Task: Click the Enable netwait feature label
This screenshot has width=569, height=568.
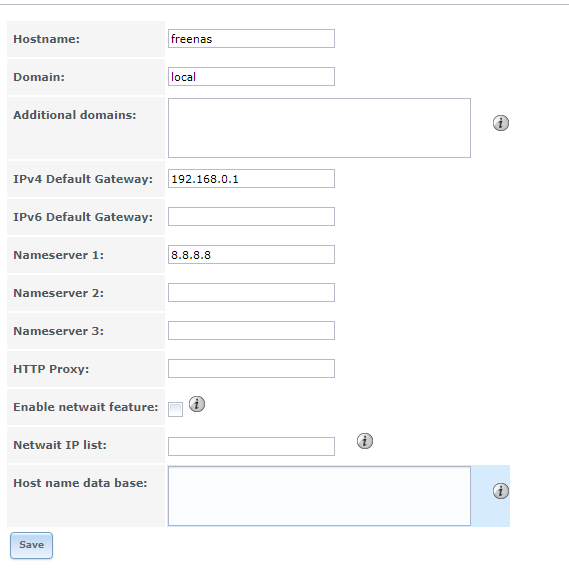Action: pyautogui.click(x=86, y=407)
